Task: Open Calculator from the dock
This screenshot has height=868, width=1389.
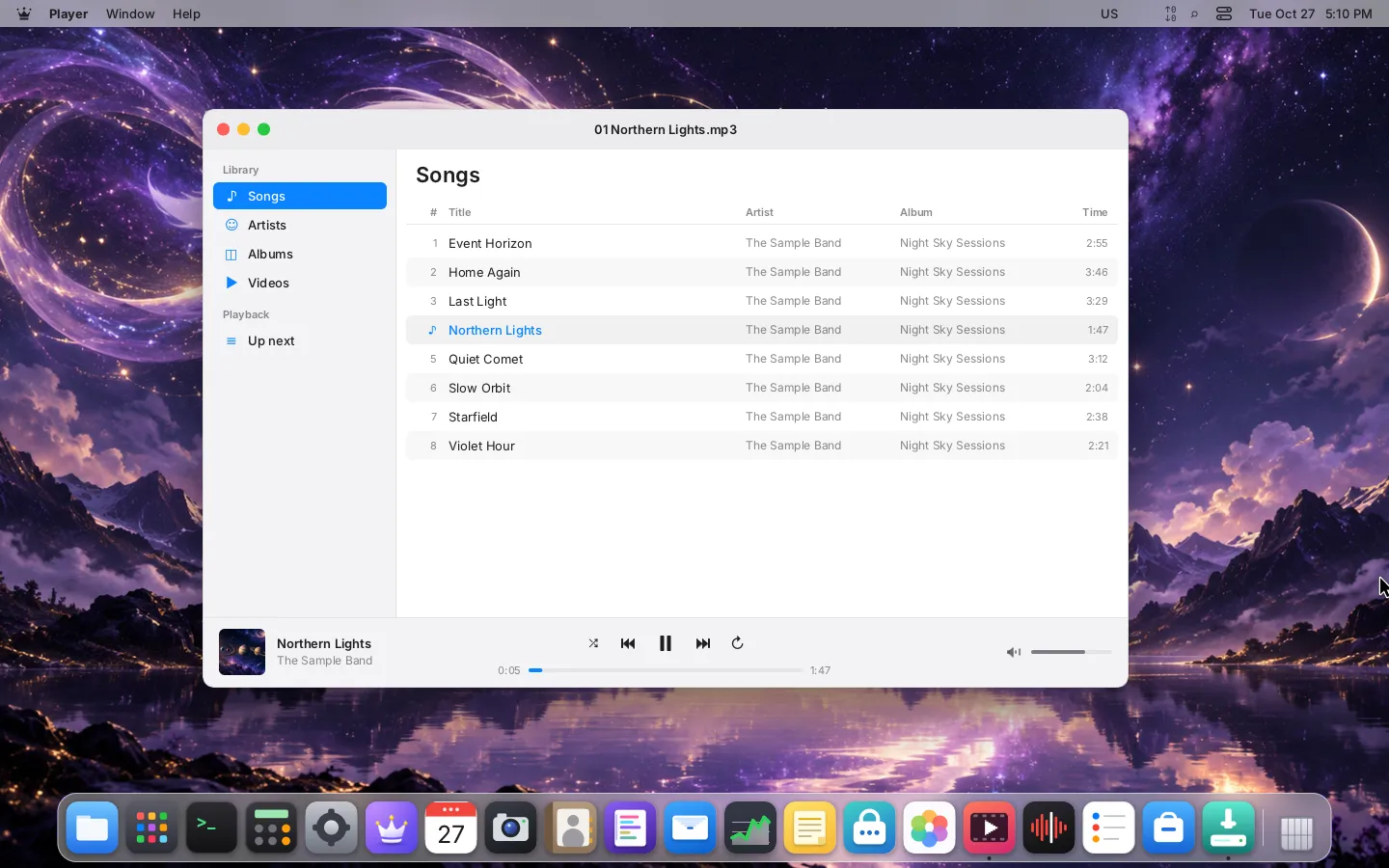Action: [x=271, y=827]
